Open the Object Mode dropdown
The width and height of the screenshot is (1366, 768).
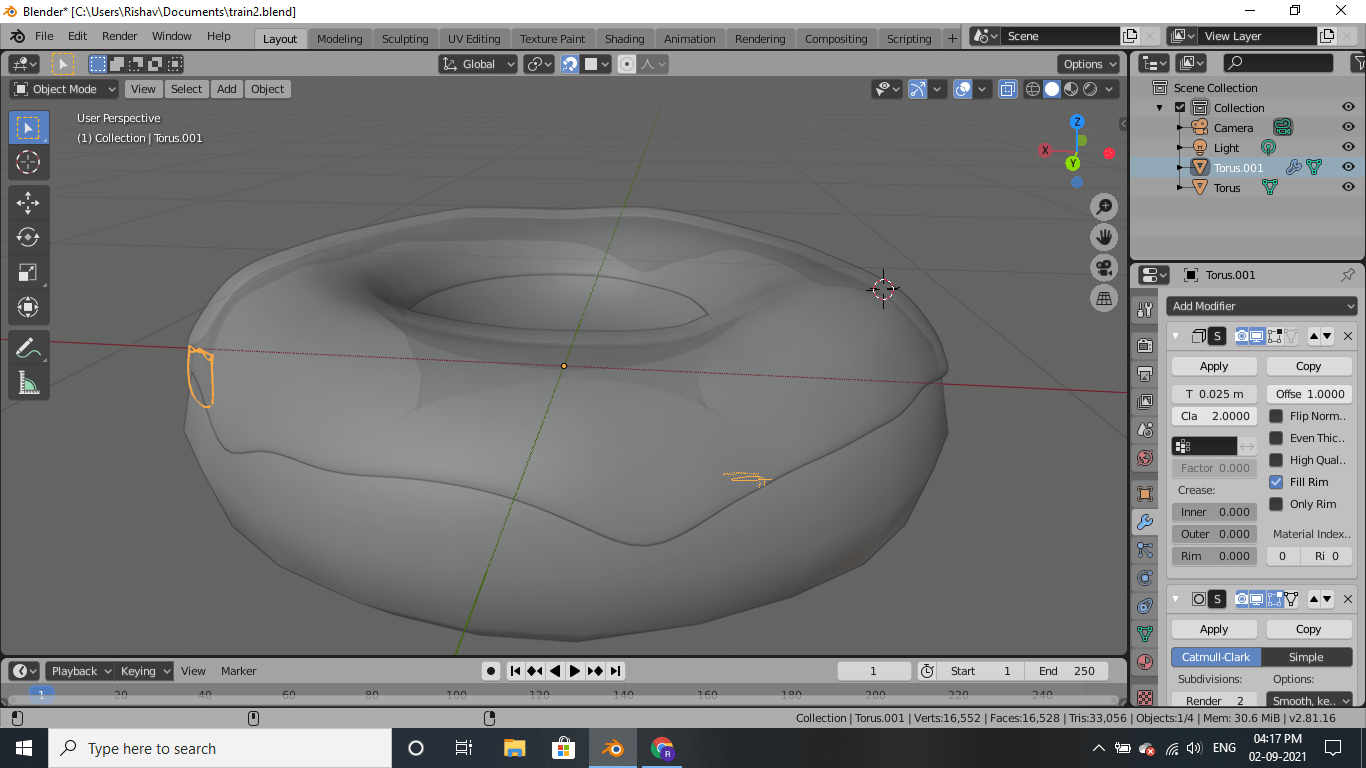[x=63, y=89]
